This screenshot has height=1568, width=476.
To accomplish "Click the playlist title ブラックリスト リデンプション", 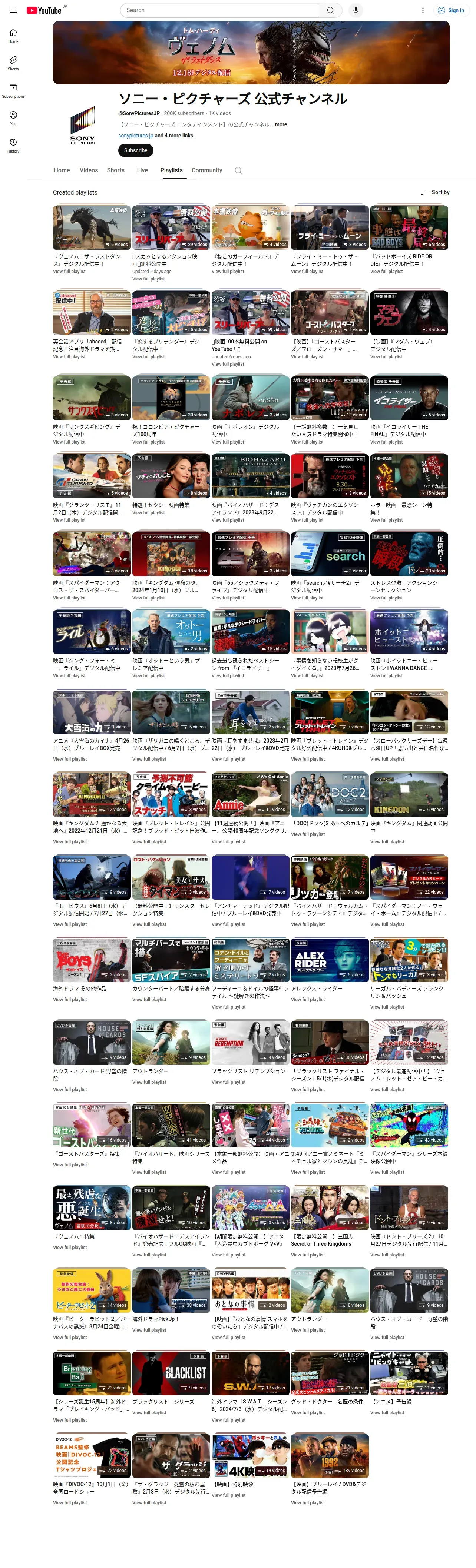I will pyautogui.click(x=248, y=1071).
